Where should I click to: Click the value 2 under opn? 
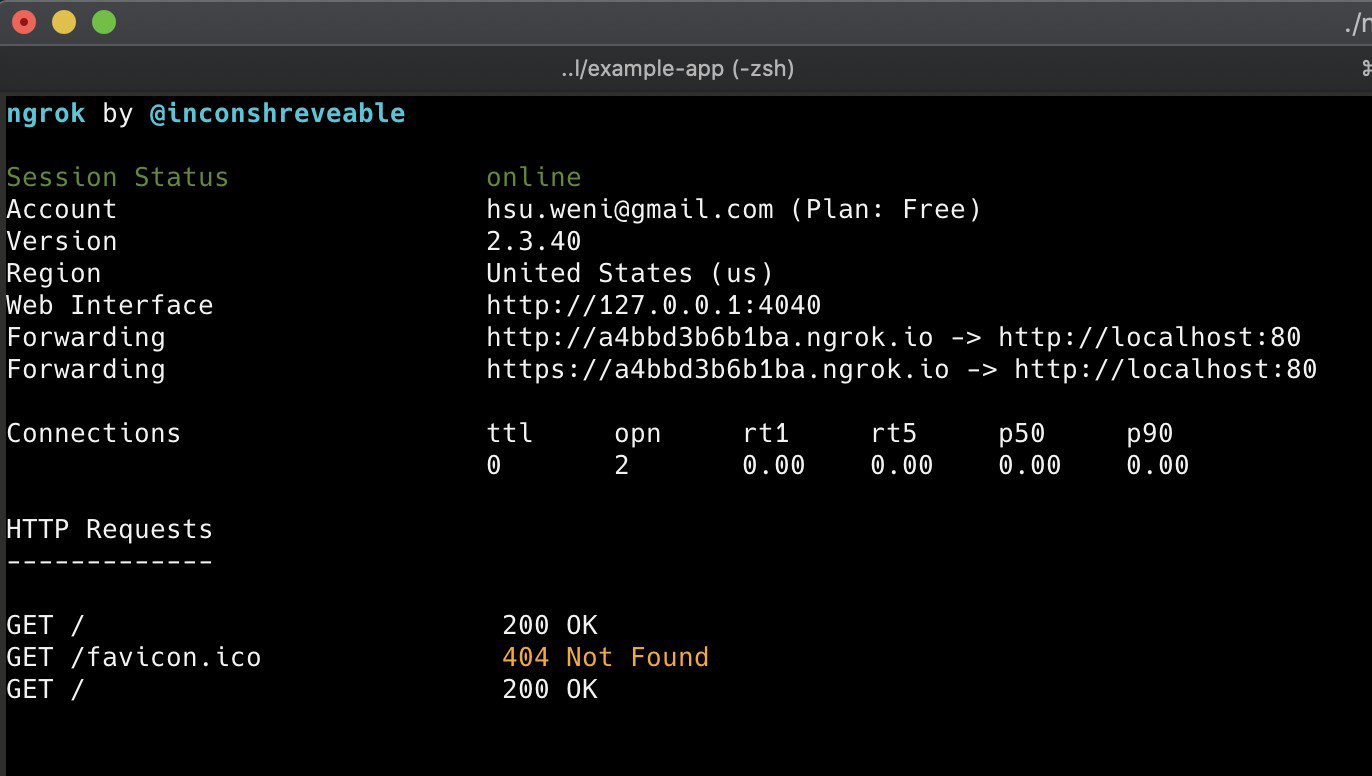point(622,465)
